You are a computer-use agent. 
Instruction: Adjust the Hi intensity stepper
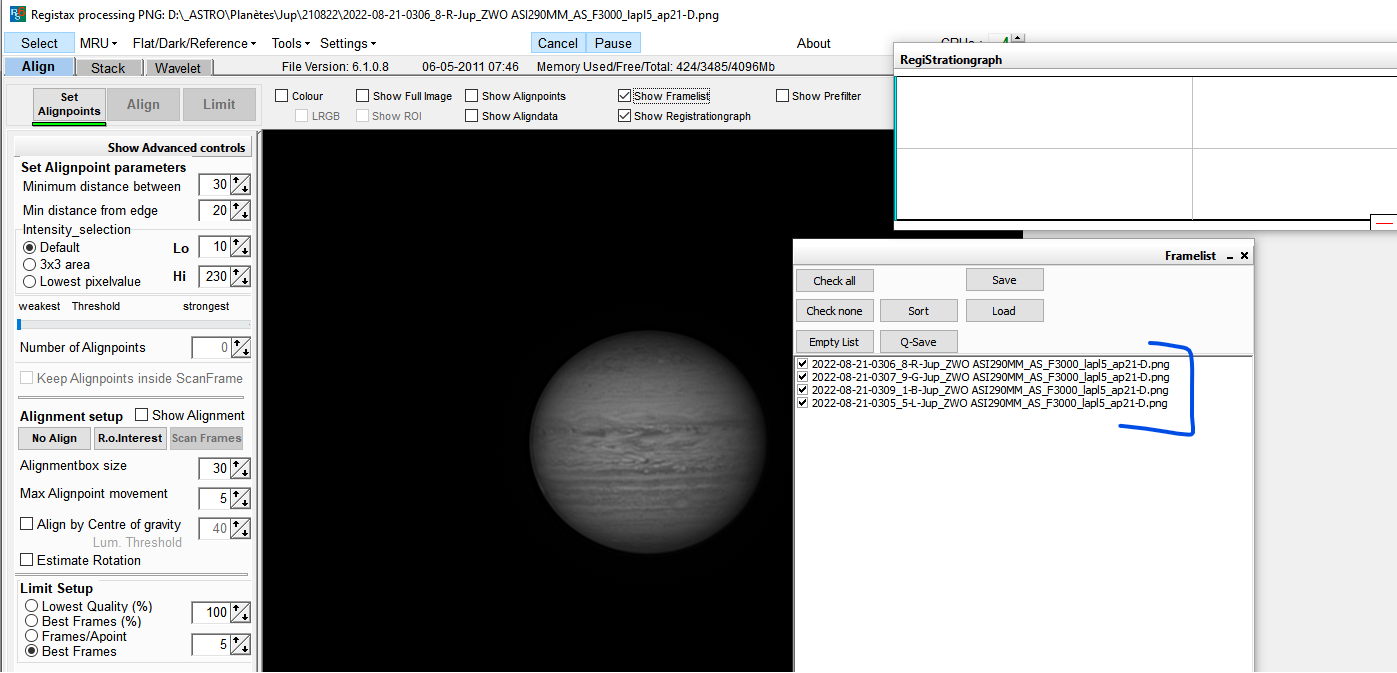240,276
